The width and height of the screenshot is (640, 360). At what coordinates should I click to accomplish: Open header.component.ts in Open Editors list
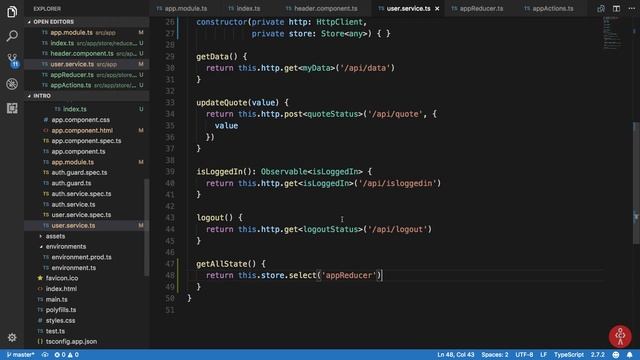coord(87,53)
